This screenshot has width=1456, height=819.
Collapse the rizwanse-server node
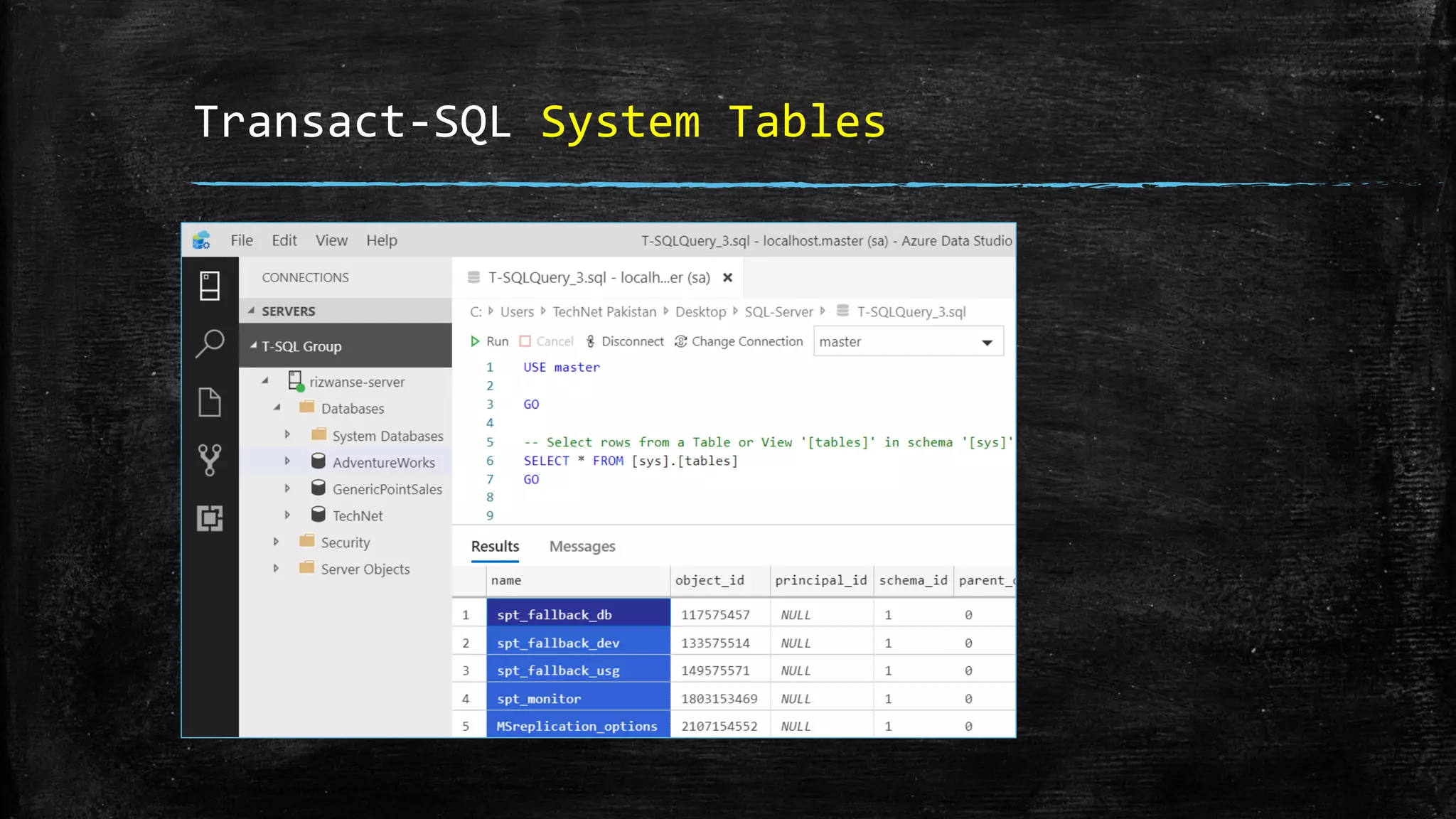265,381
